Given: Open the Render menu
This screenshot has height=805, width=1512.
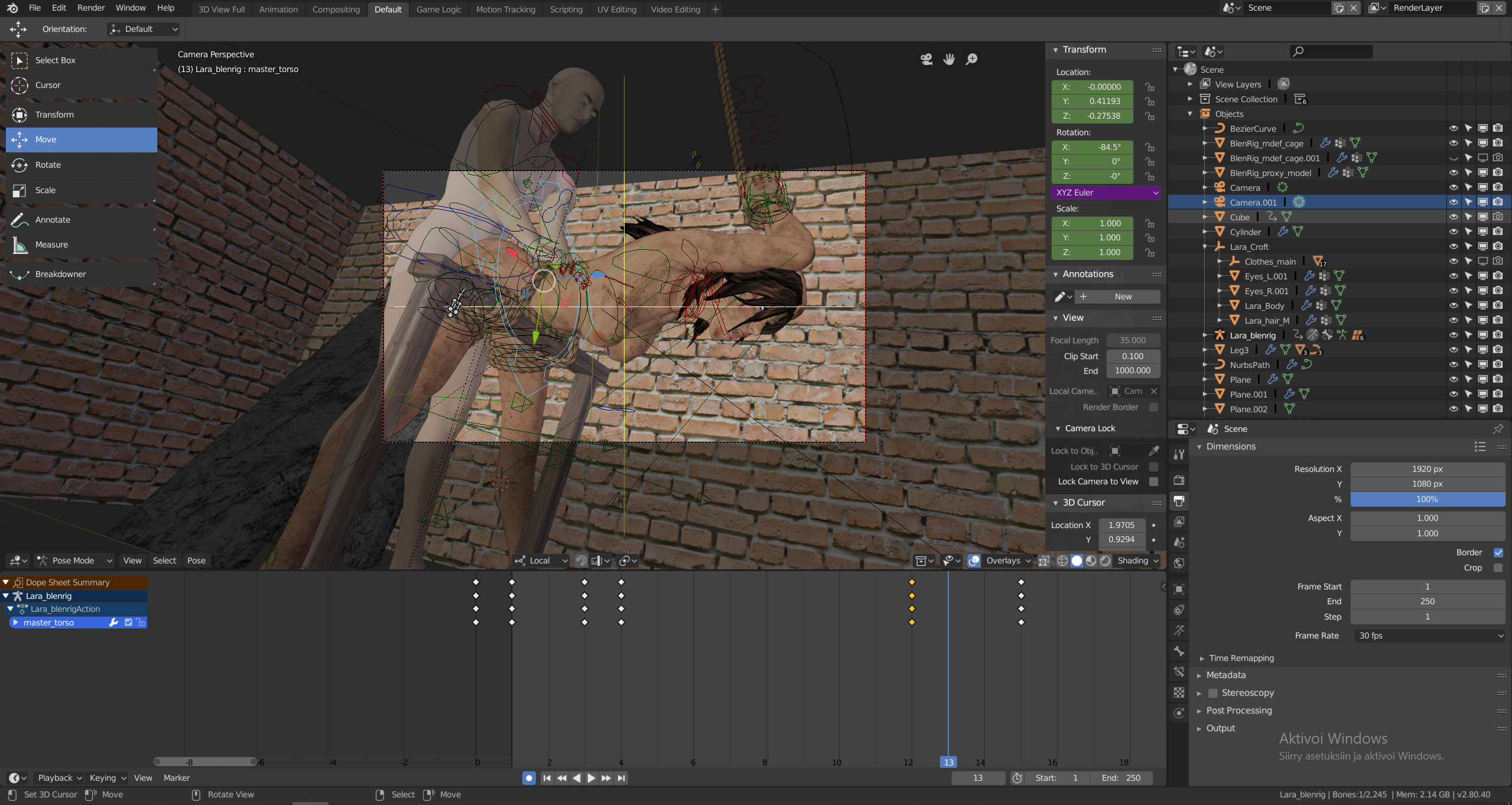Looking at the screenshot, I should pos(91,8).
